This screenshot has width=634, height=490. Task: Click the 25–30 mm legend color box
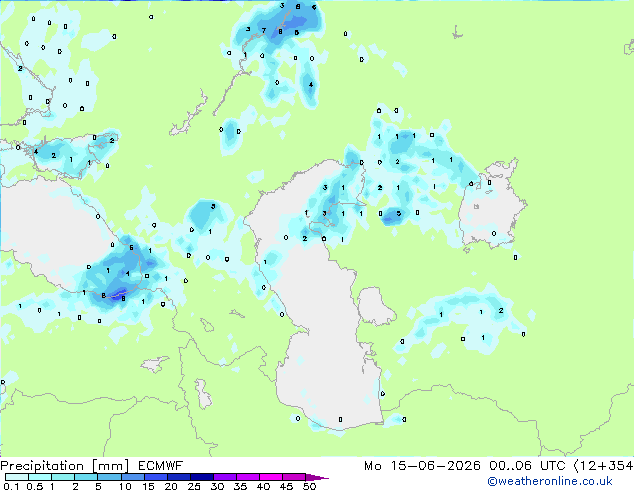[201, 477]
